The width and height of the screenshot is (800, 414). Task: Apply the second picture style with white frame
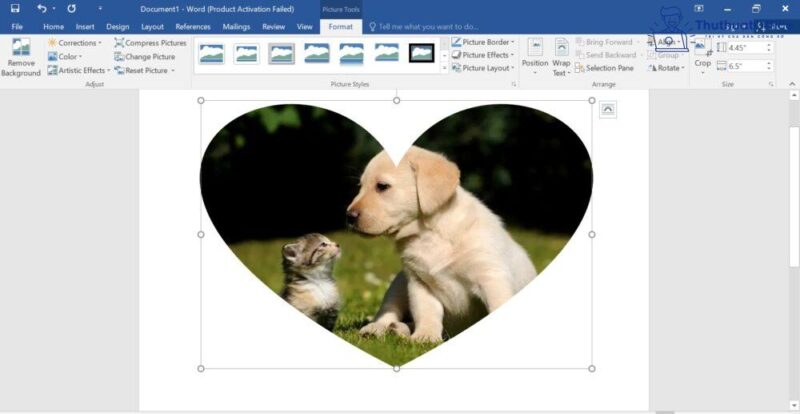[x=246, y=53]
